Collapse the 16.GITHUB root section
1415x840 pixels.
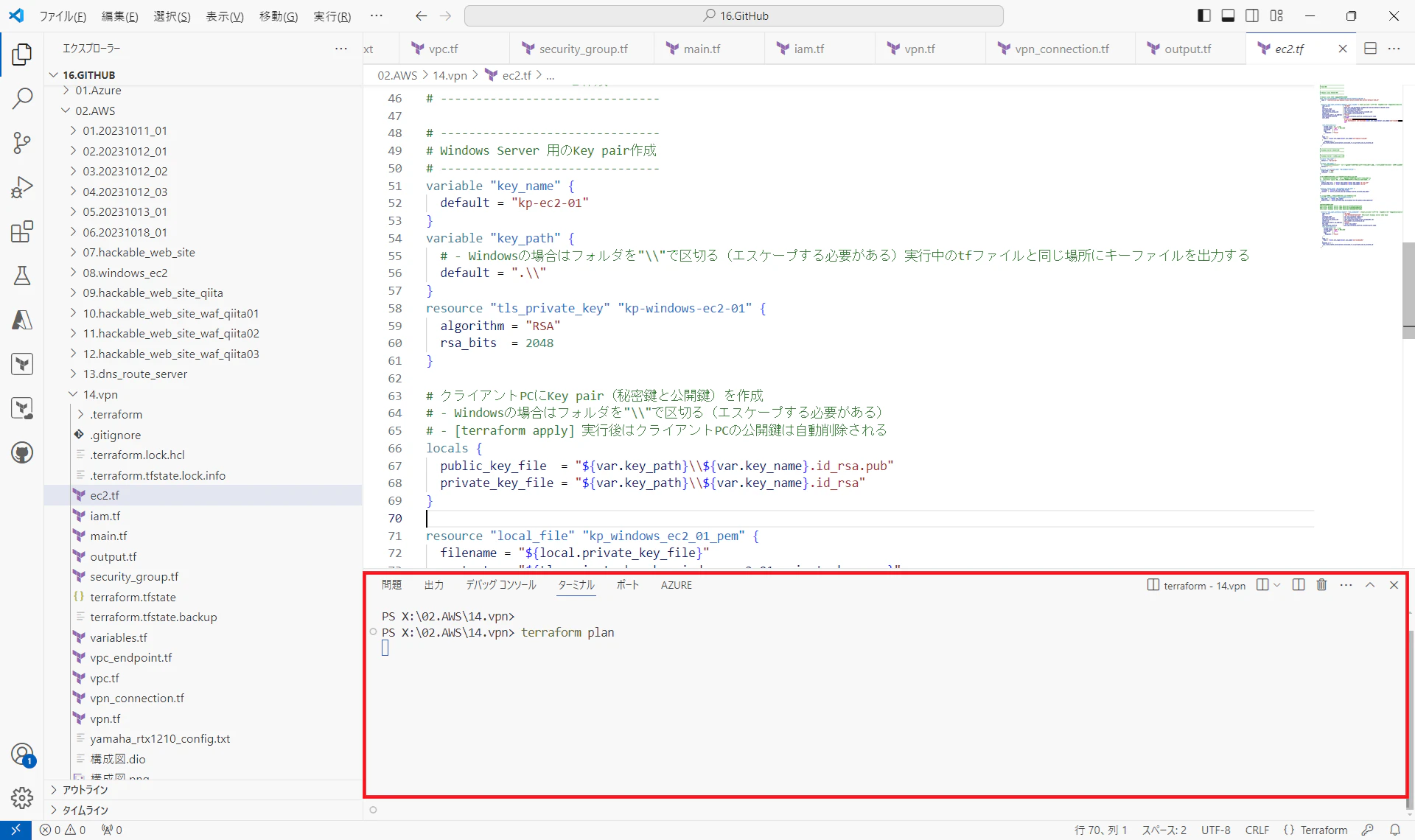pos(88,74)
